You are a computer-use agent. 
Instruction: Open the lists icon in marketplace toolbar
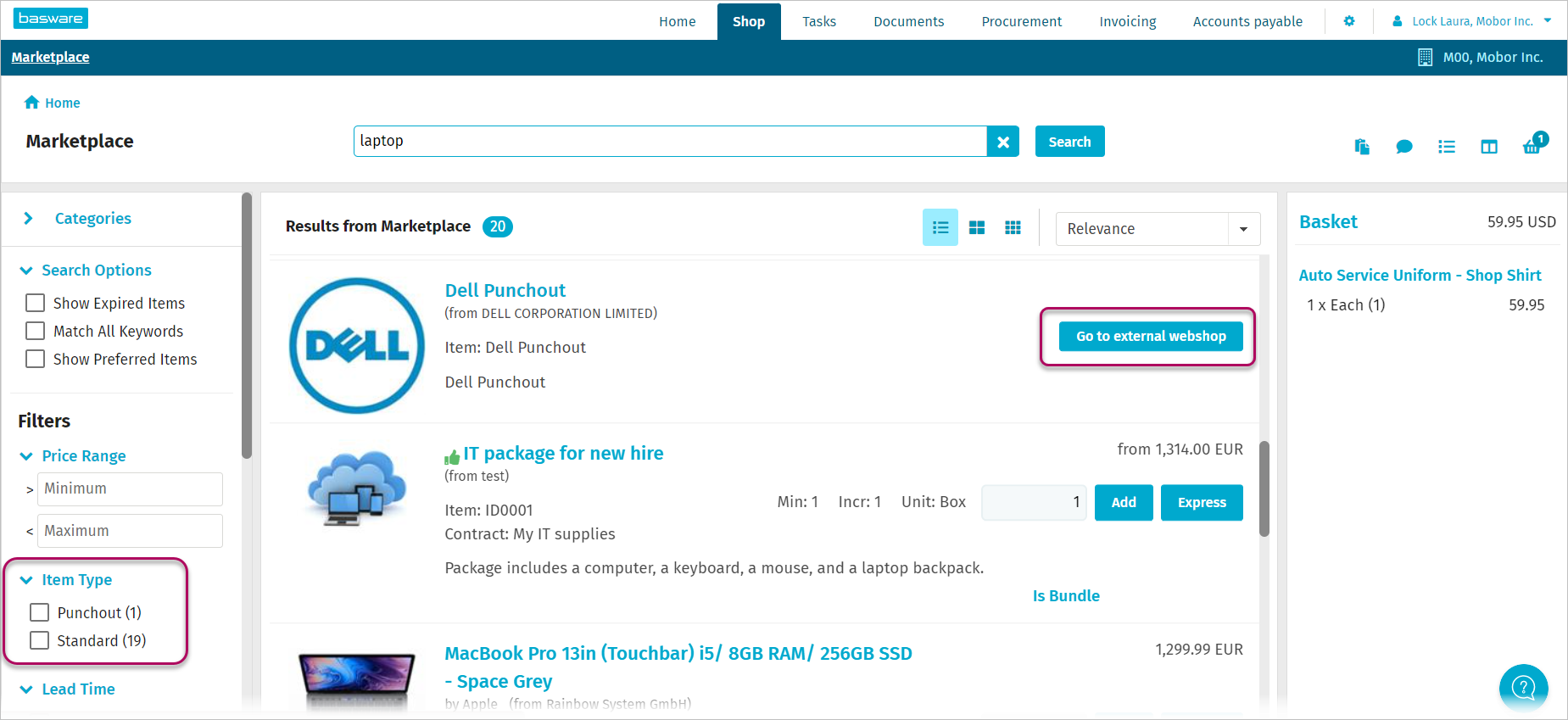pos(1447,147)
